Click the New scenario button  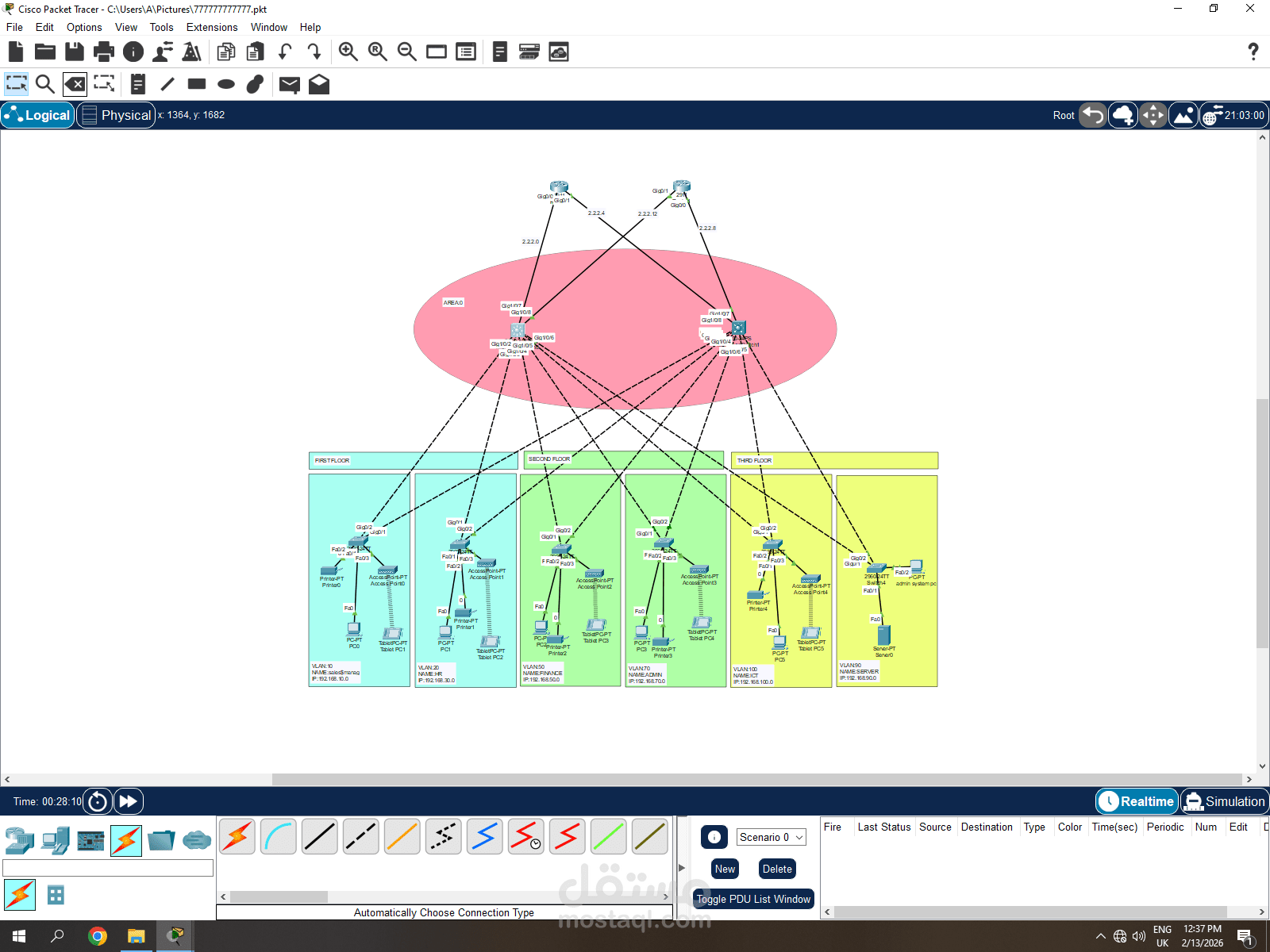[724, 869]
